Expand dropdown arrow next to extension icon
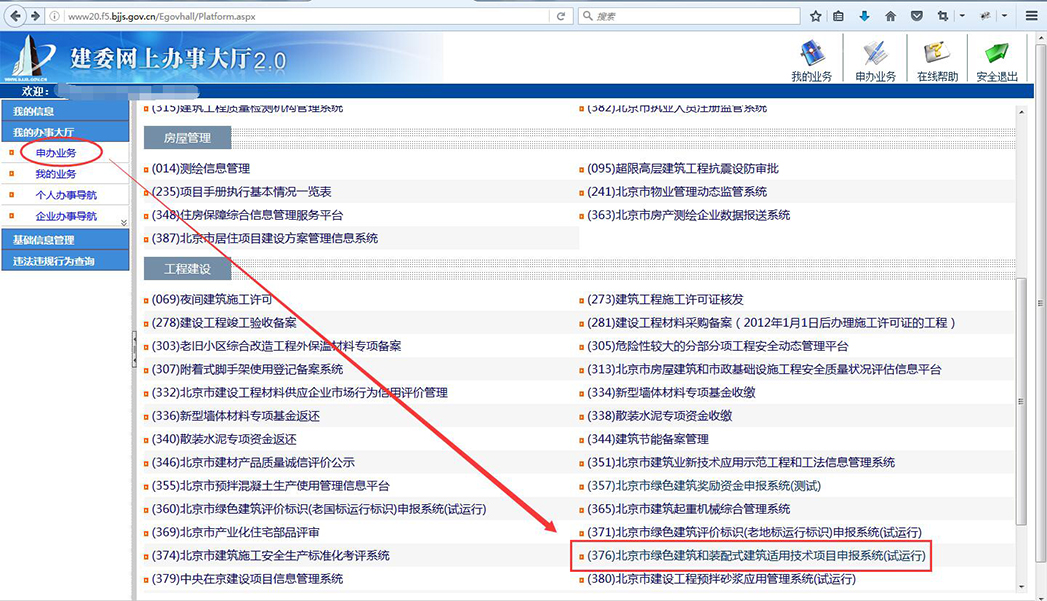The width and height of the screenshot is (1047, 601). [x=1004, y=16]
